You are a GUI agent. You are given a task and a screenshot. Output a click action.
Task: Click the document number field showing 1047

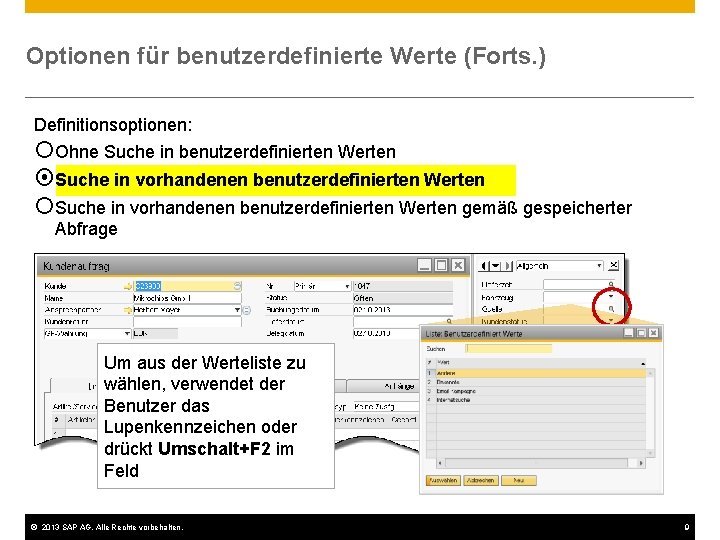click(402, 286)
